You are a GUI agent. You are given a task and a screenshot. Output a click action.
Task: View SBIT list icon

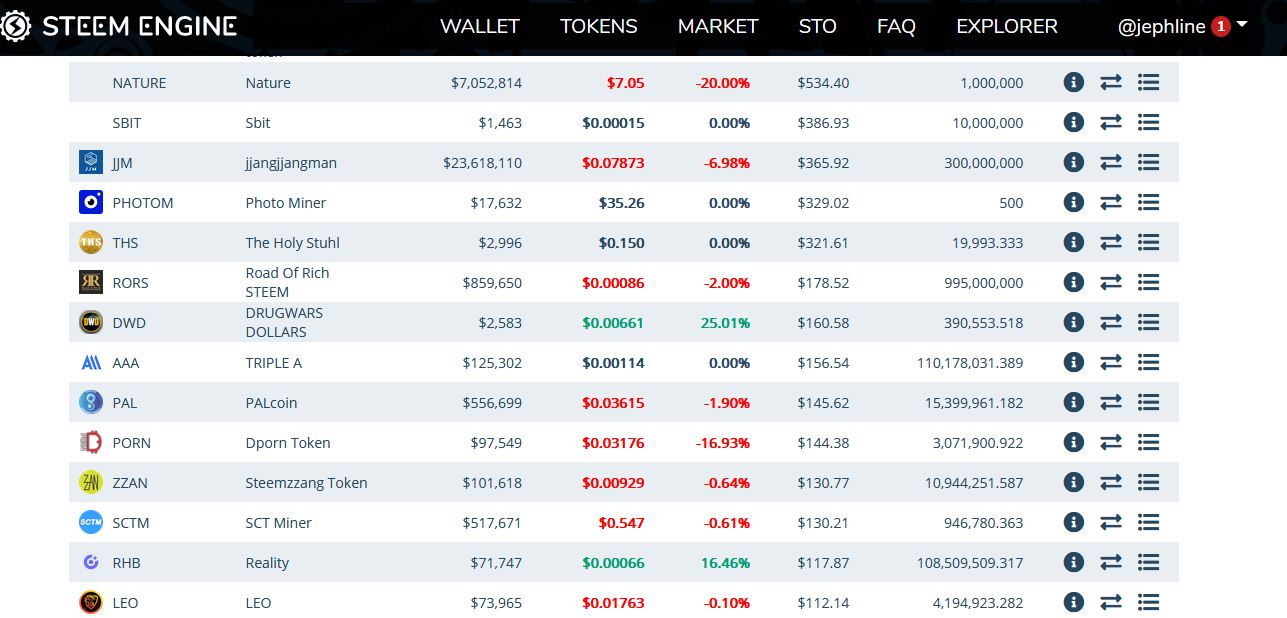(1148, 122)
